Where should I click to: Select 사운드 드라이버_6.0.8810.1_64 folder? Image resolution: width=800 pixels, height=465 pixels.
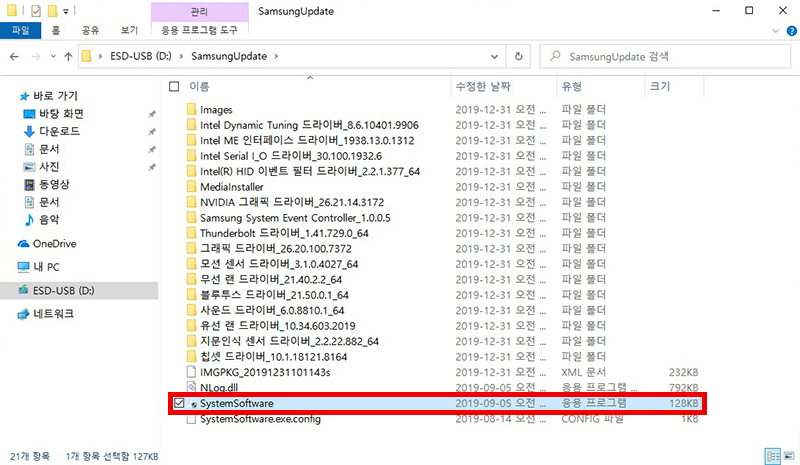(272, 310)
